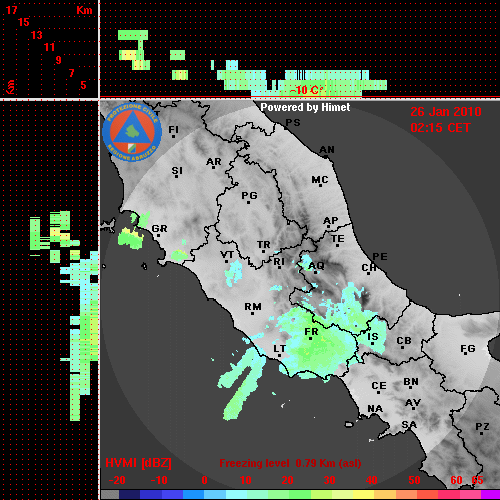500x500 pixels.
Task: Click the NA city label on map
Action: point(375,409)
